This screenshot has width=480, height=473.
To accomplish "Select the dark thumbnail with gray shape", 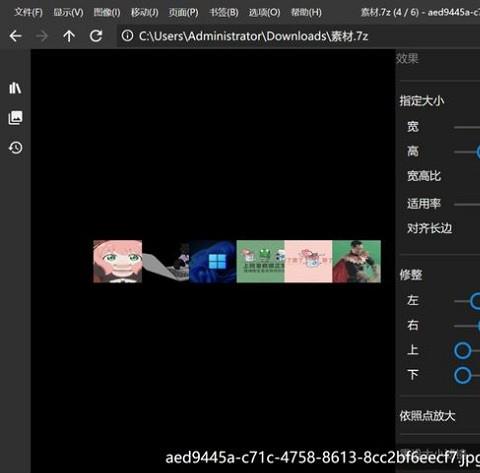I will (x=165, y=261).
